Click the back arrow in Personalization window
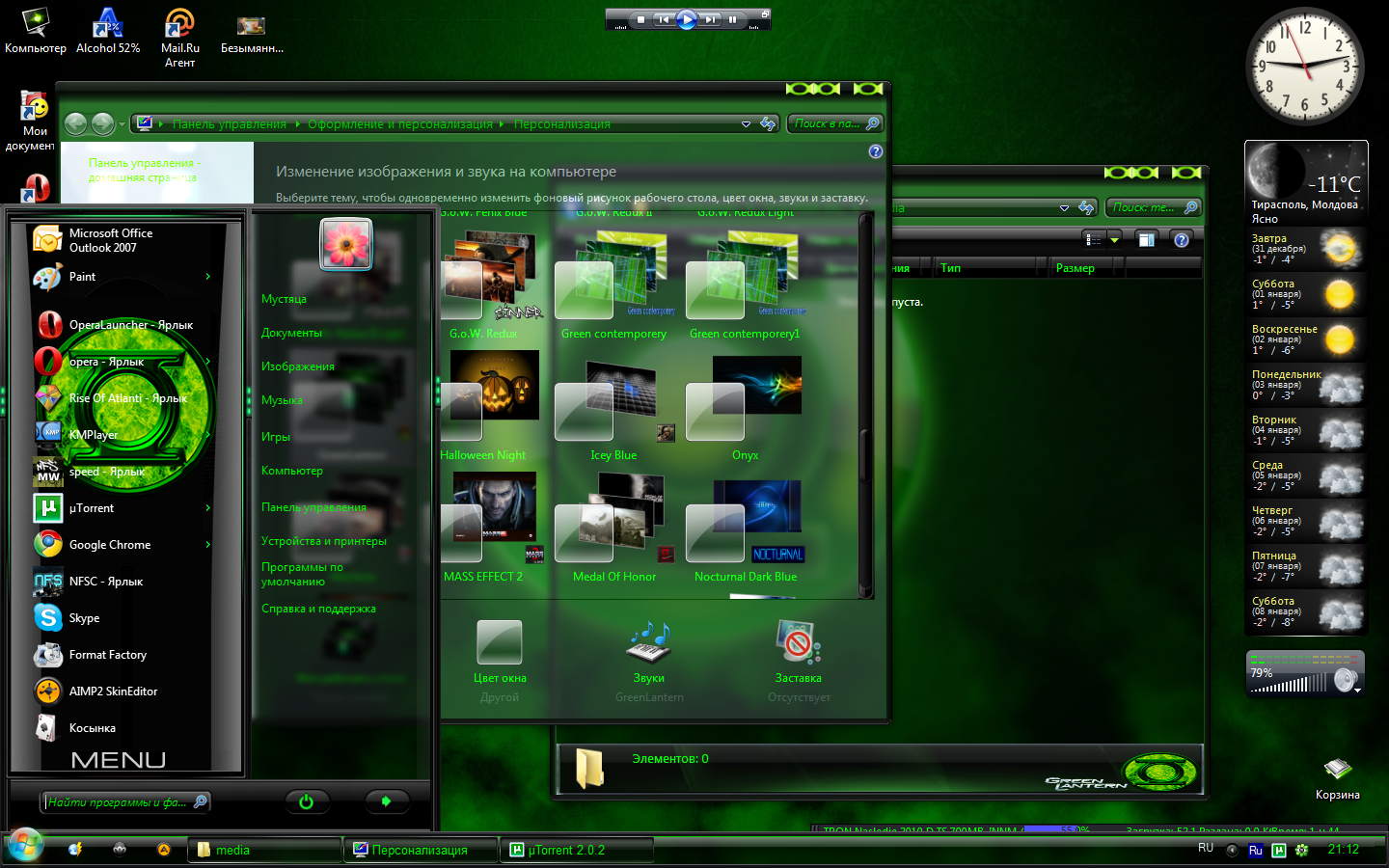Screen dimensions: 1389x868 coord(75,123)
